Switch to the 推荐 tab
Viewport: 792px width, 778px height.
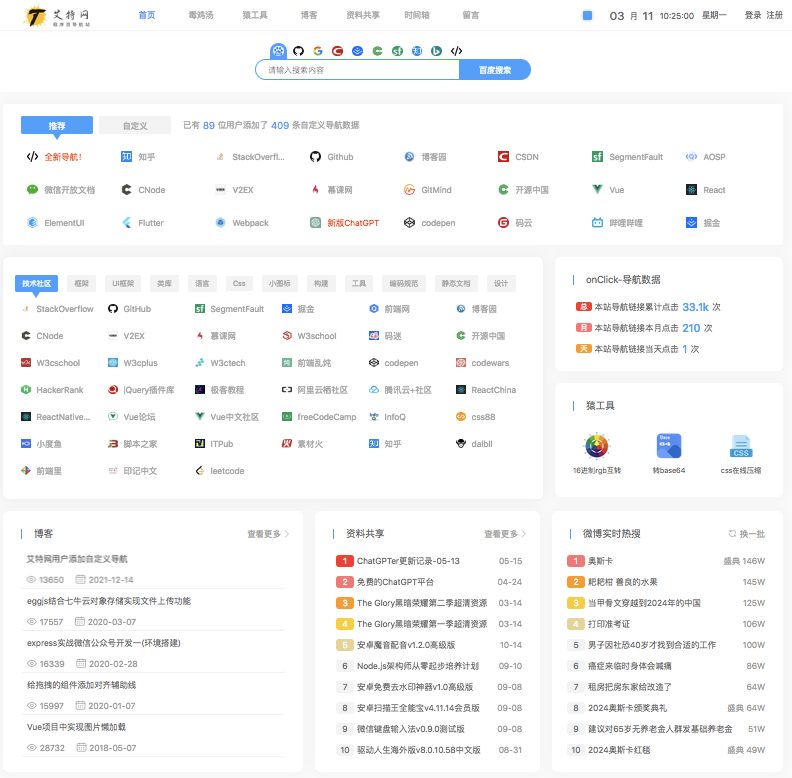click(57, 125)
